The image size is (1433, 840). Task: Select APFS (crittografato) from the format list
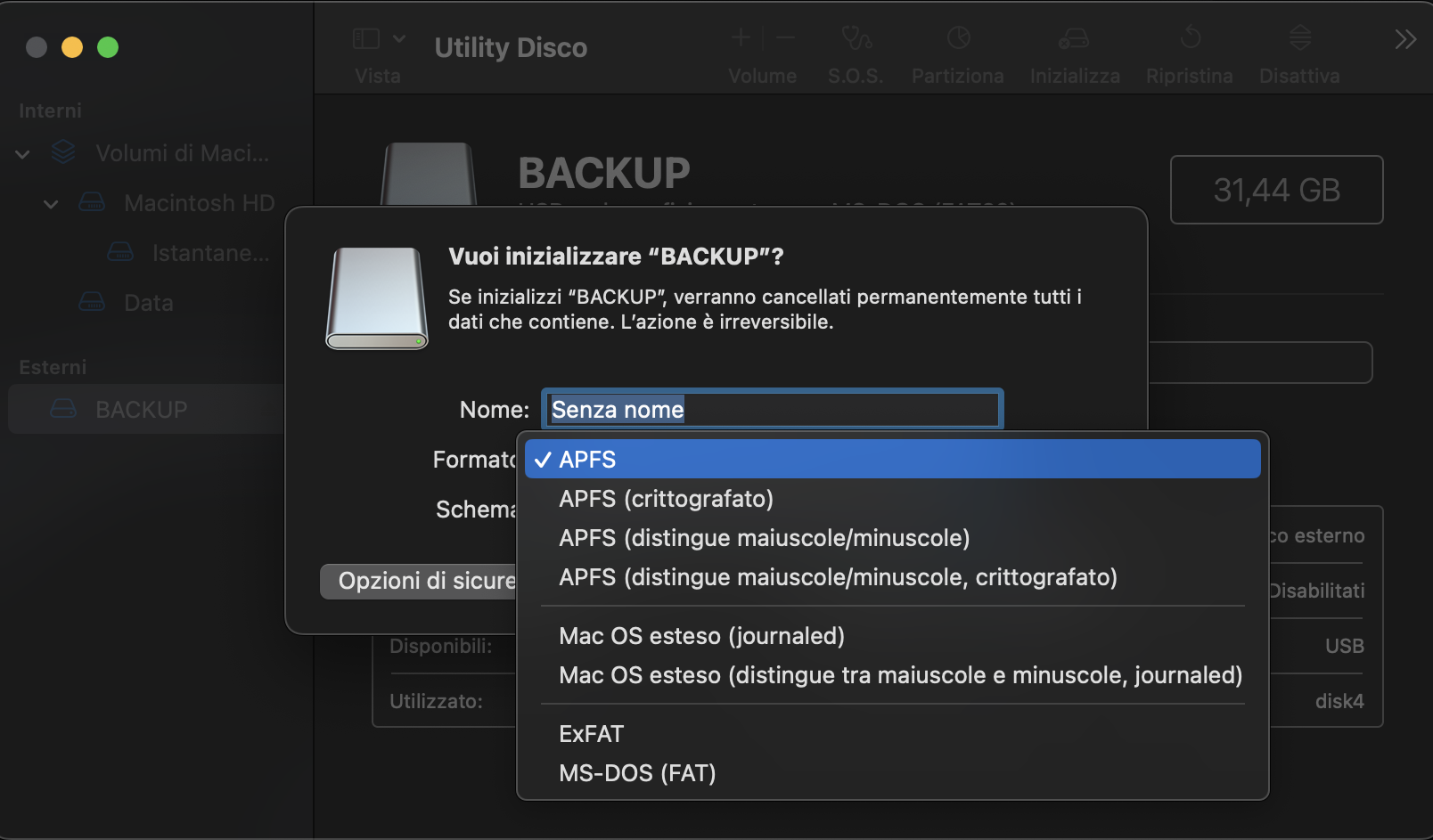(667, 499)
